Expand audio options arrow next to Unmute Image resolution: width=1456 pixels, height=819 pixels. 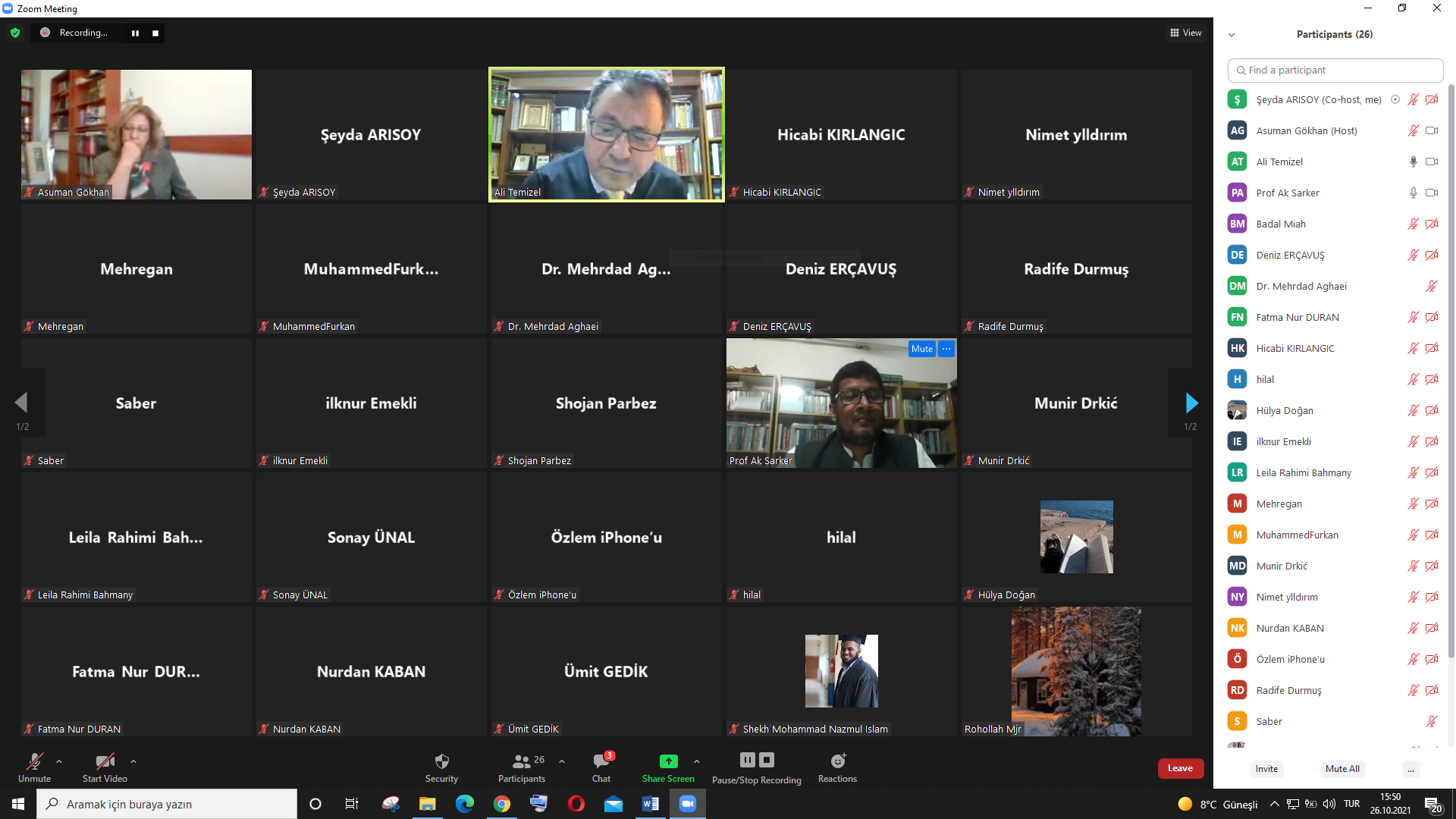coord(59,761)
